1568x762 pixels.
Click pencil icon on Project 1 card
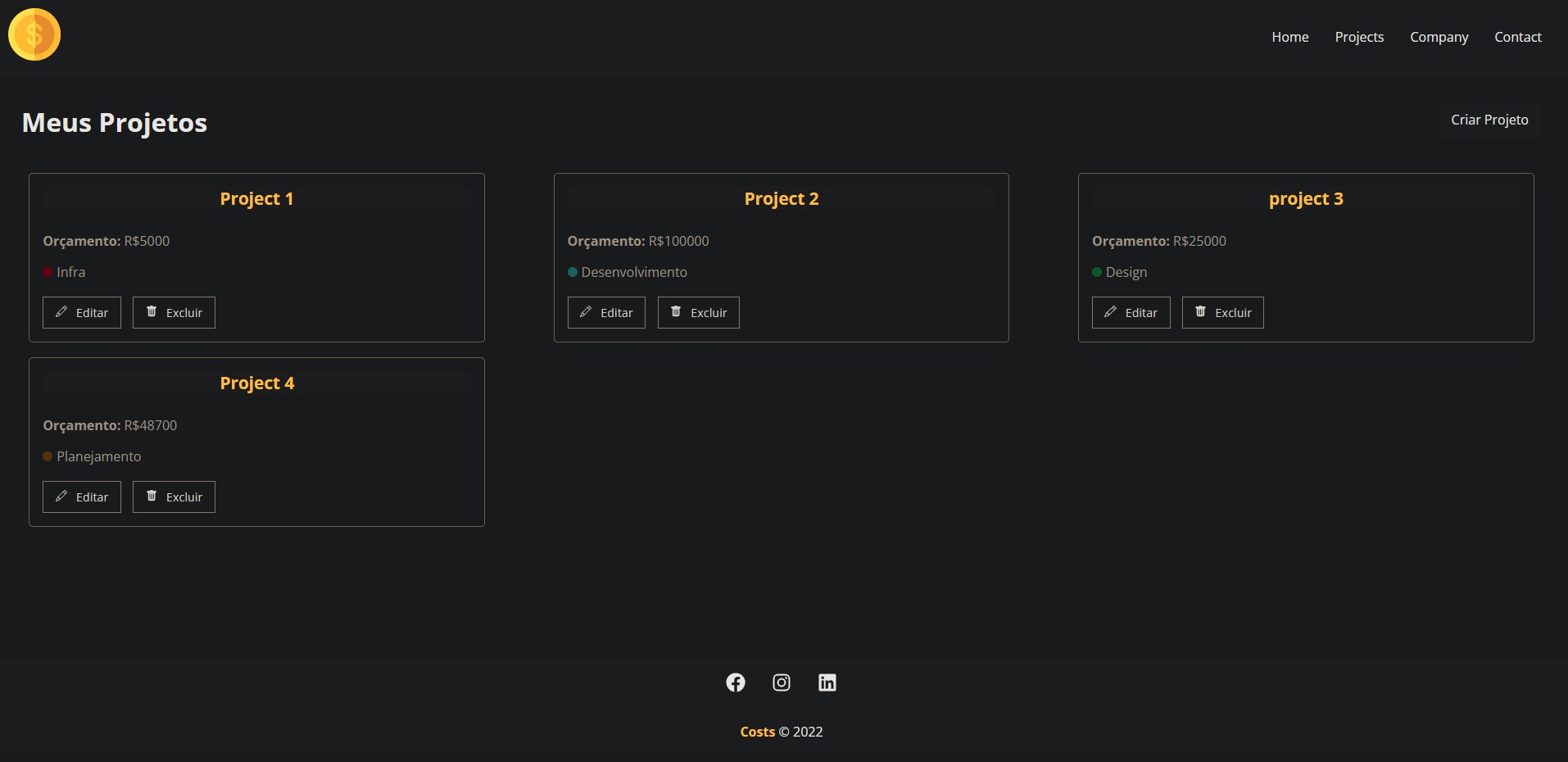click(x=61, y=312)
